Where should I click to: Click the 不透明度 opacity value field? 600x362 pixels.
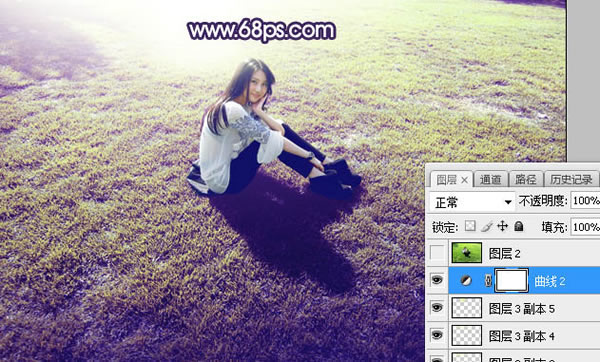tap(585, 201)
